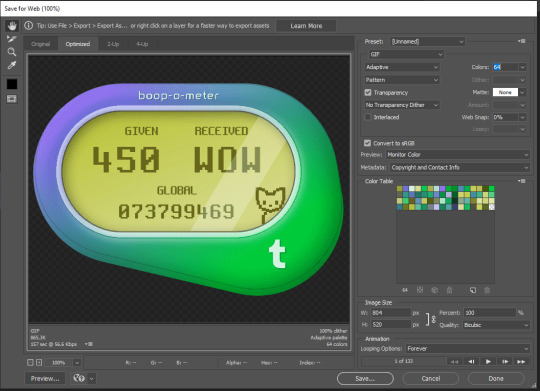540x391 pixels.
Task: Switch to the 4-Up tab
Action: coord(142,44)
